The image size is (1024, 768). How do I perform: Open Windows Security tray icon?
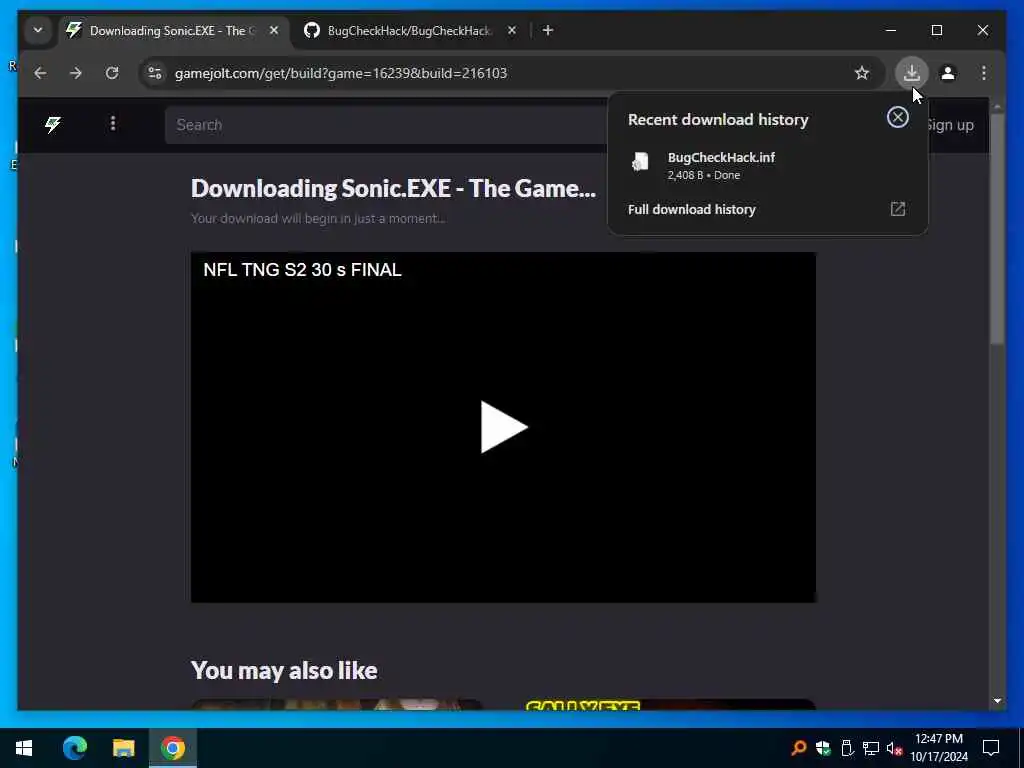pos(823,748)
